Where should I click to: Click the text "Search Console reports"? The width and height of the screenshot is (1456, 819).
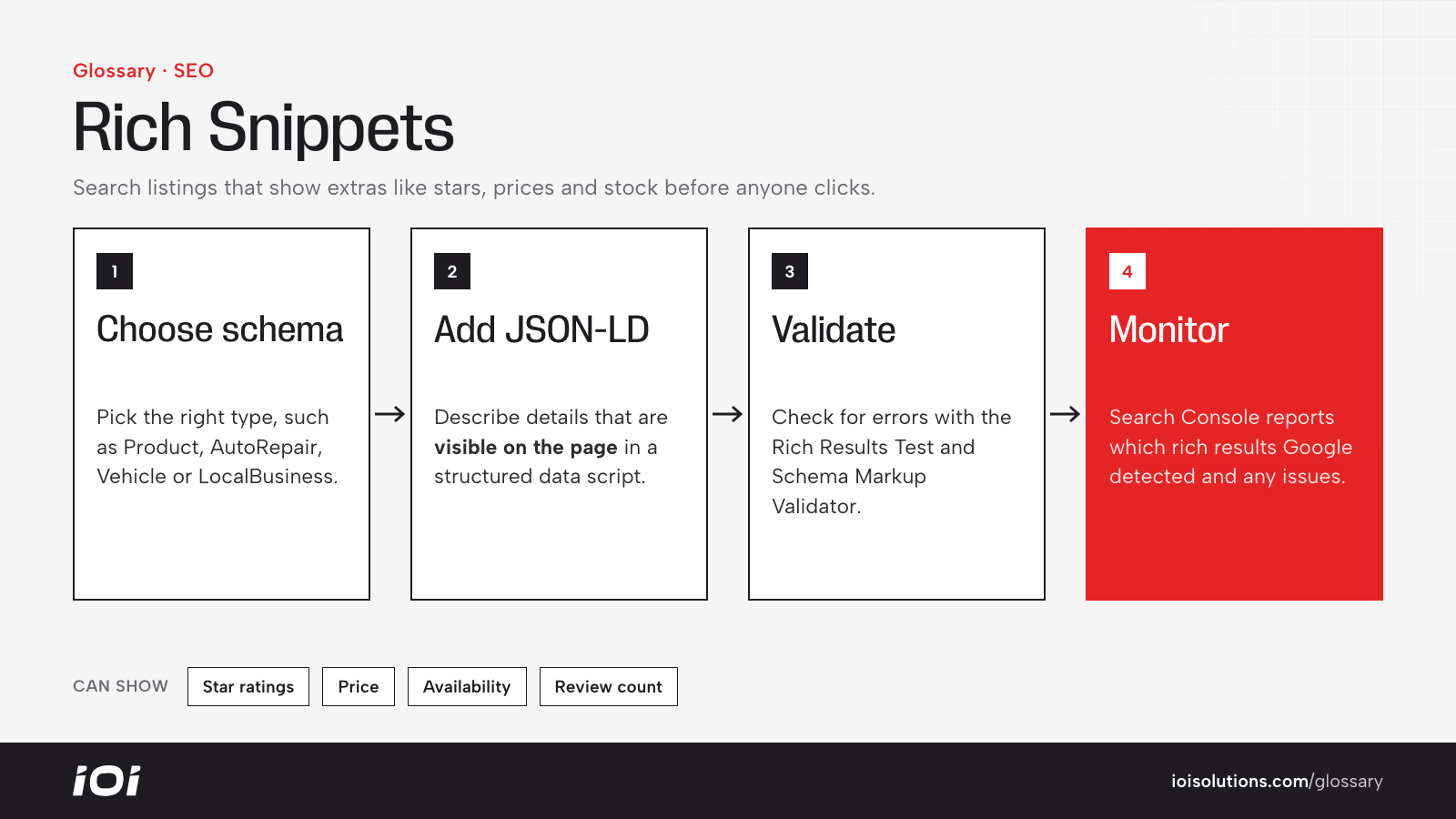point(1222,417)
